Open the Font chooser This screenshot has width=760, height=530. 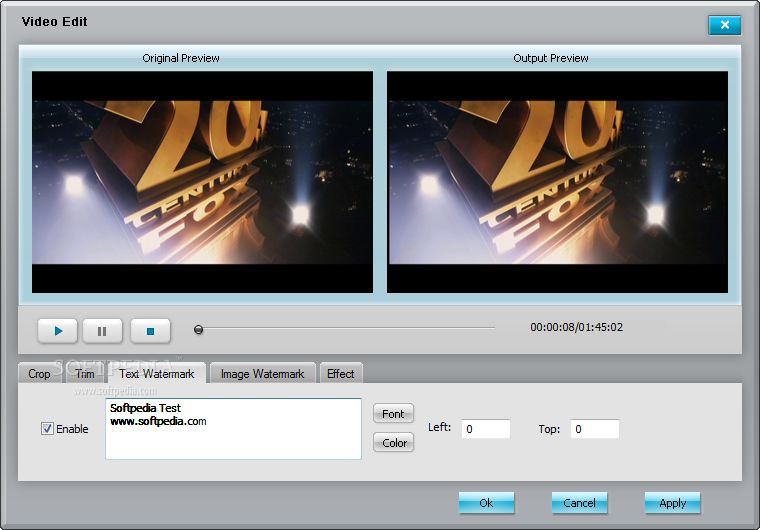point(393,414)
